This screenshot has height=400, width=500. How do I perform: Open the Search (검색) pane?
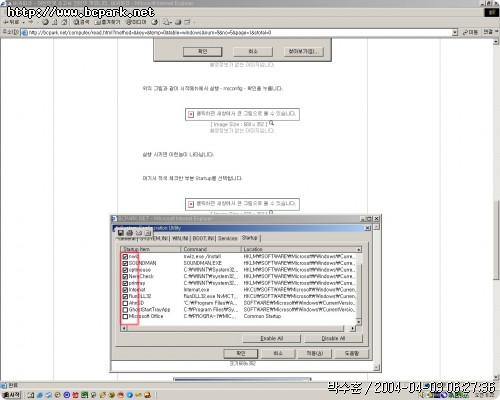click(81, 22)
